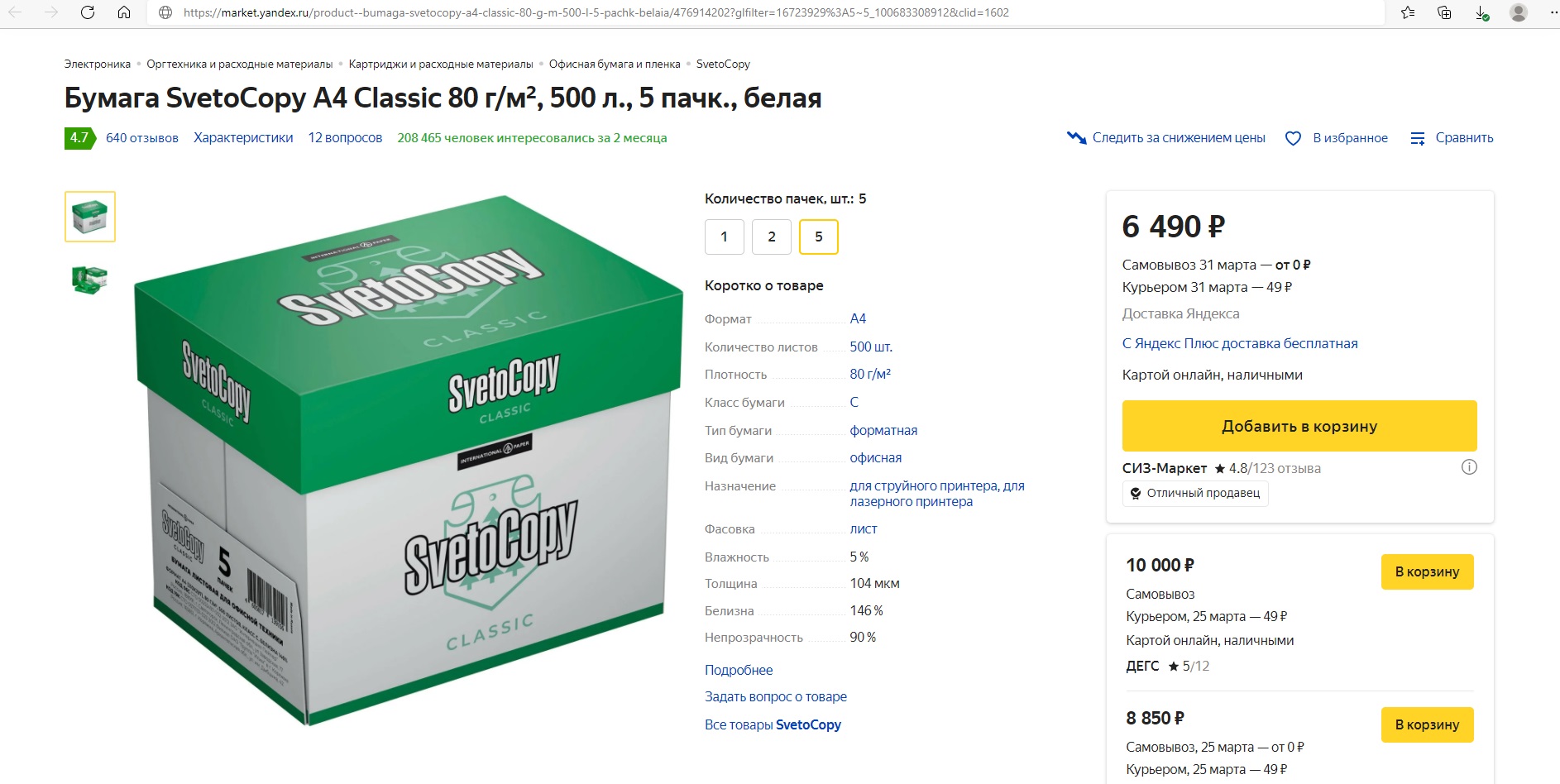Image resolution: width=1560 pixels, height=784 pixels.
Task: Click the heart icon for В избранное
Action: click(x=1293, y=138)
